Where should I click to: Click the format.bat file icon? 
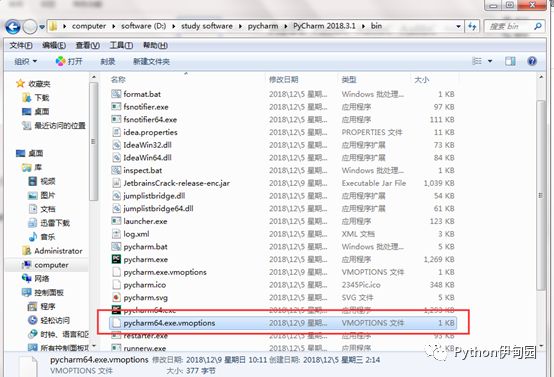click(116, 94)
